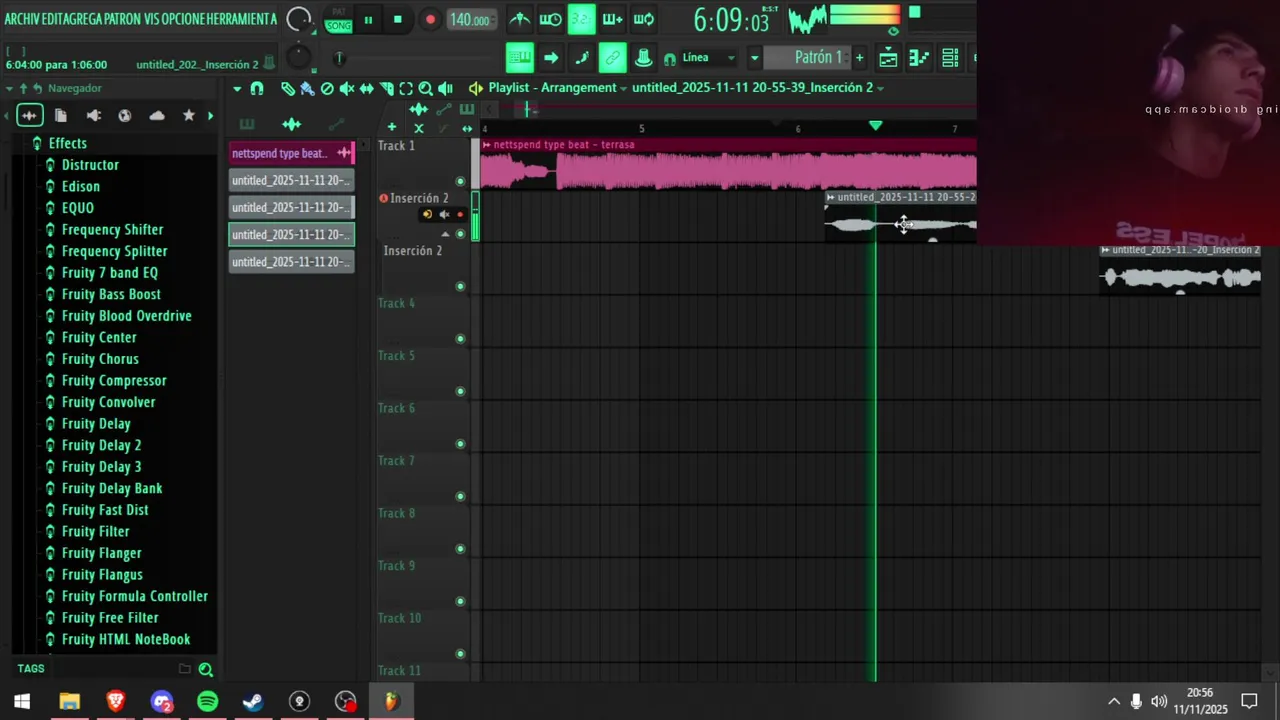The image size is (1280, 720).
Task: Open Spotify from taskbar
Action: click(x=207, y=701)
